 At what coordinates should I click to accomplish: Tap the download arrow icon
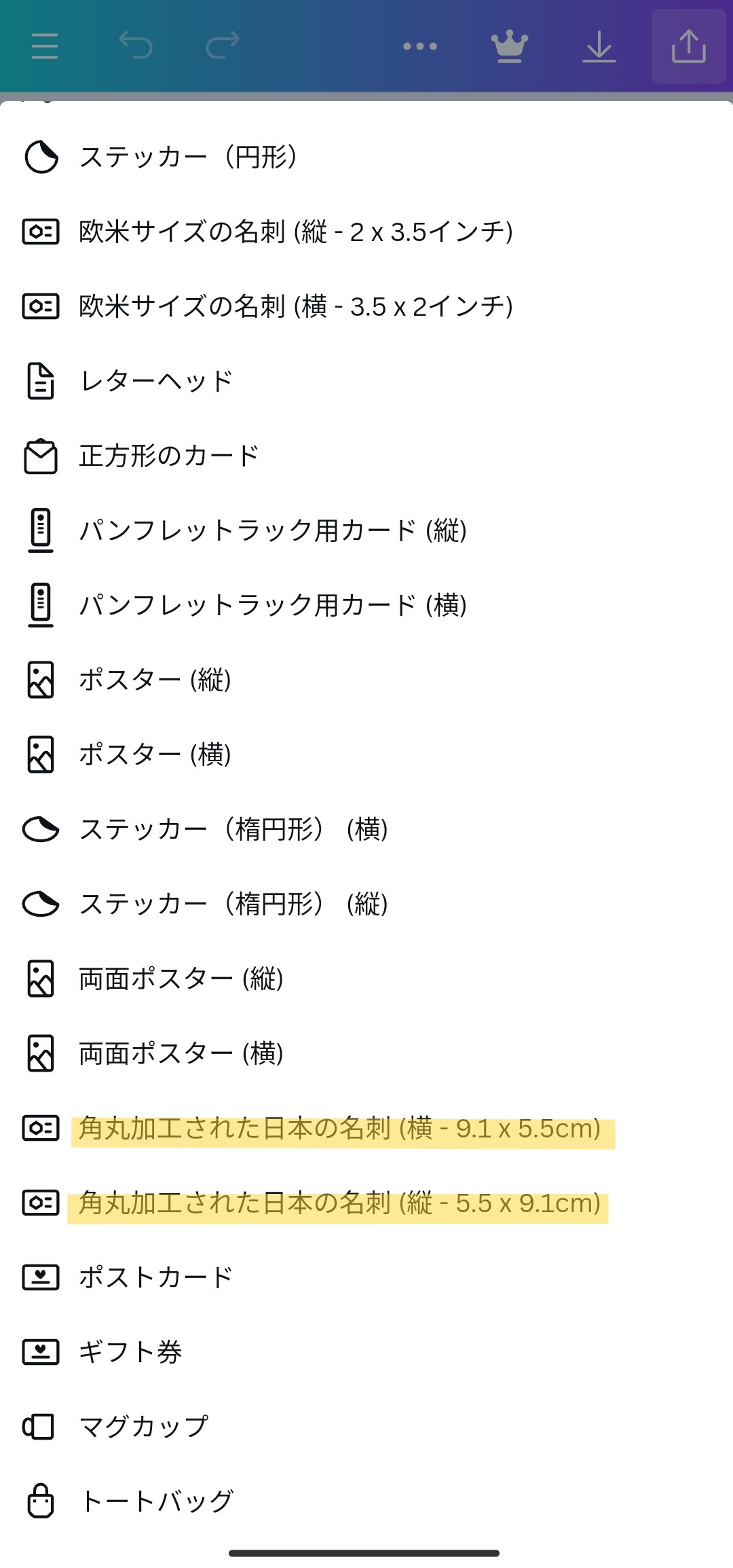[599, 46]
